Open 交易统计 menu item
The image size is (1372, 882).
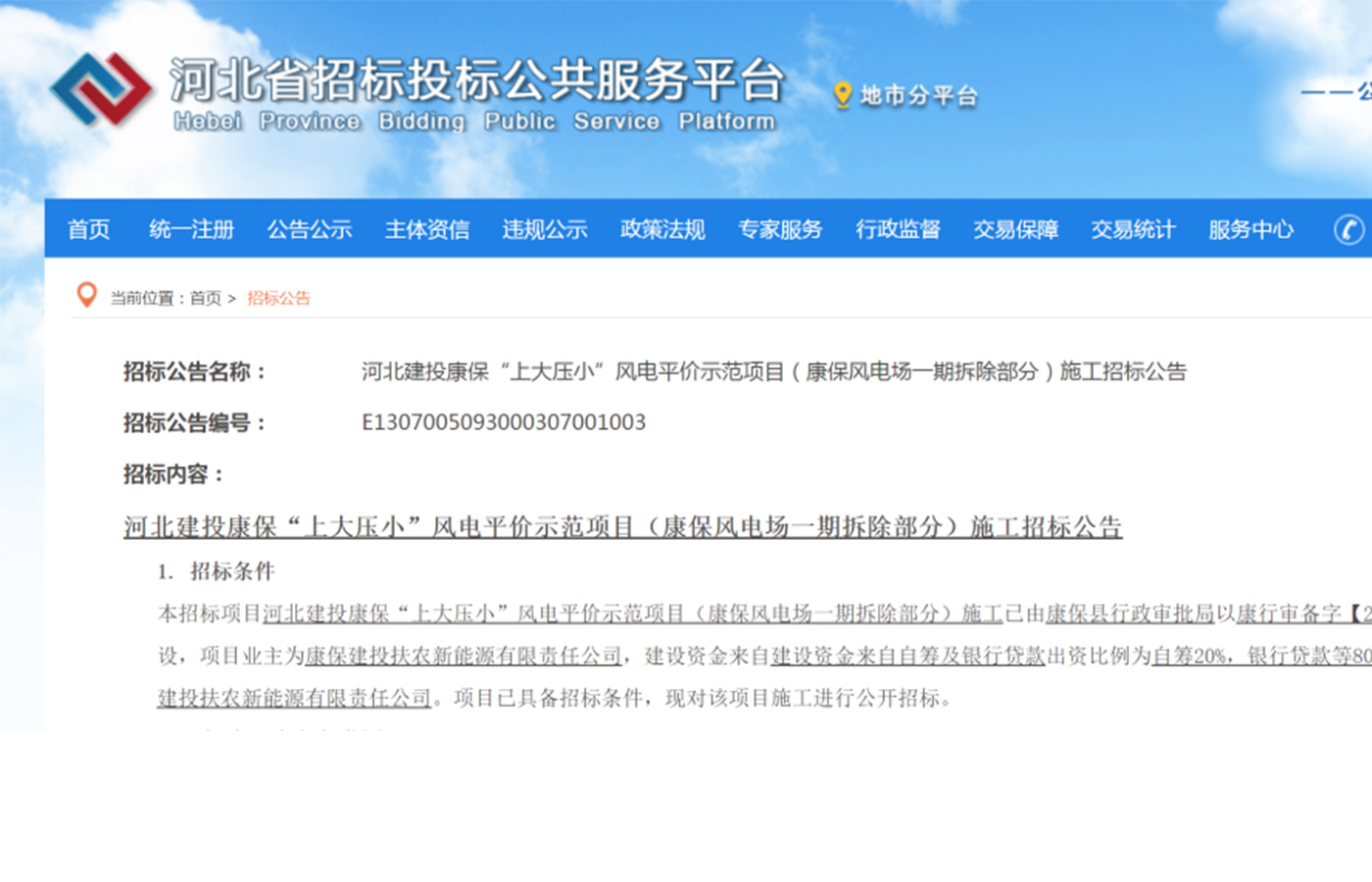pos(1133,229)
